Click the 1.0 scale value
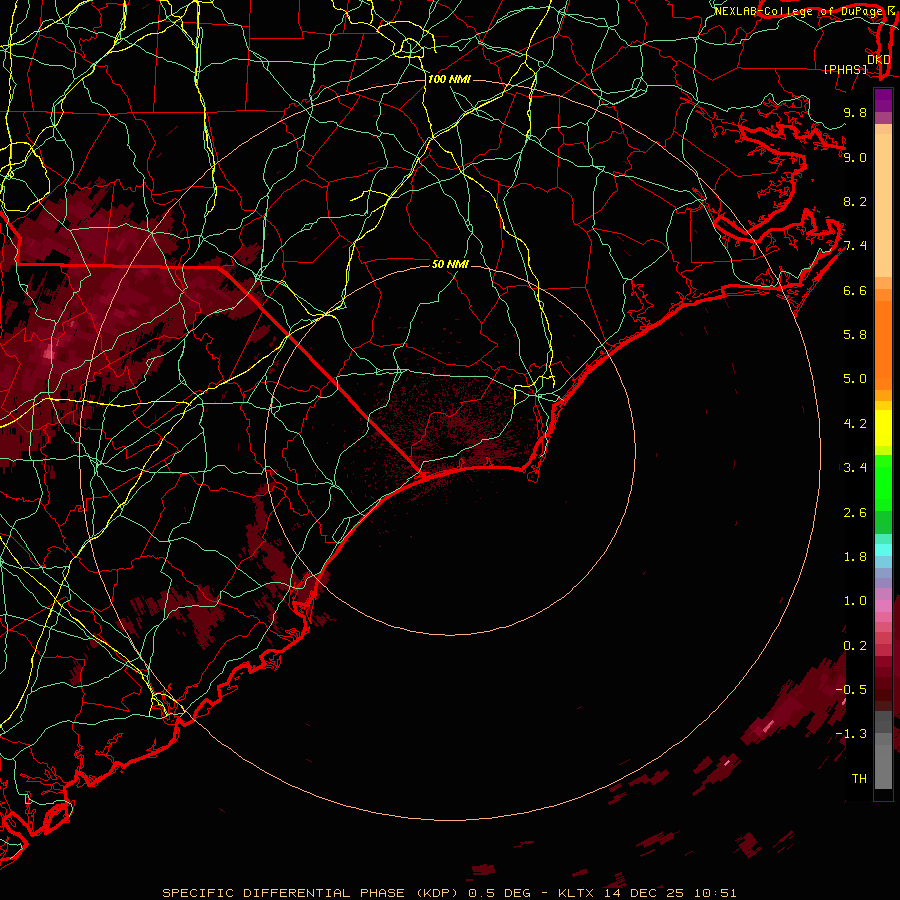Screen dimensions: 900x900 855,601
